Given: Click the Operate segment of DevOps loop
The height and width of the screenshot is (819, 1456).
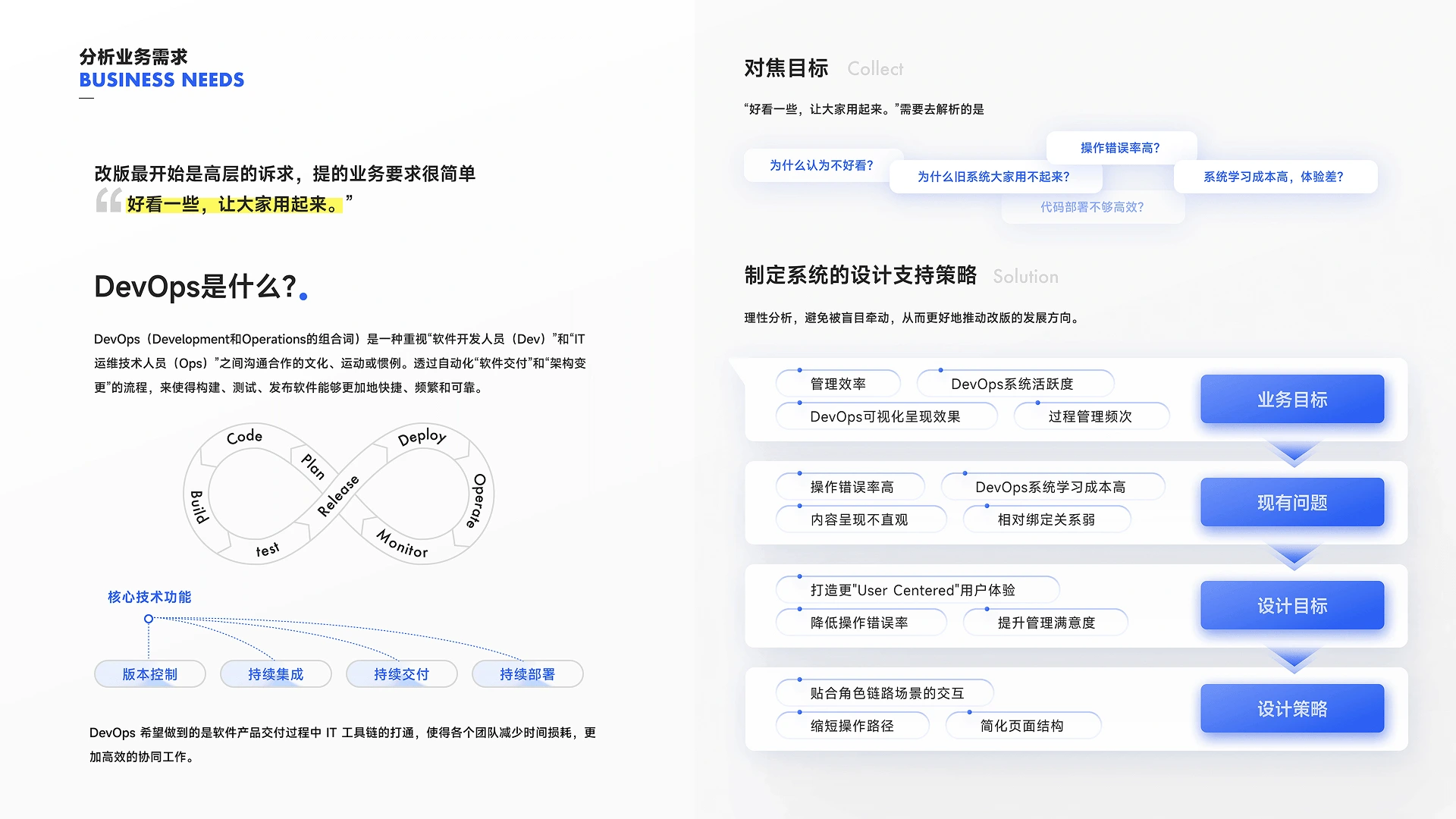Looking at the screenshot, I should coord(478,500).
